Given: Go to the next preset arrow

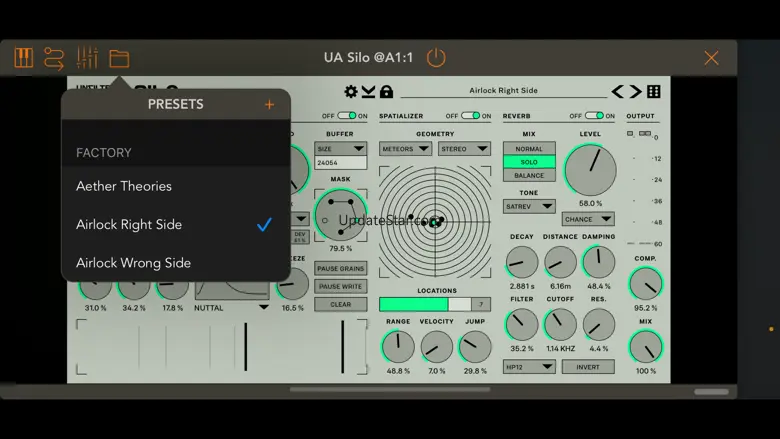Looking at the screenshot, I should point(636,91).
